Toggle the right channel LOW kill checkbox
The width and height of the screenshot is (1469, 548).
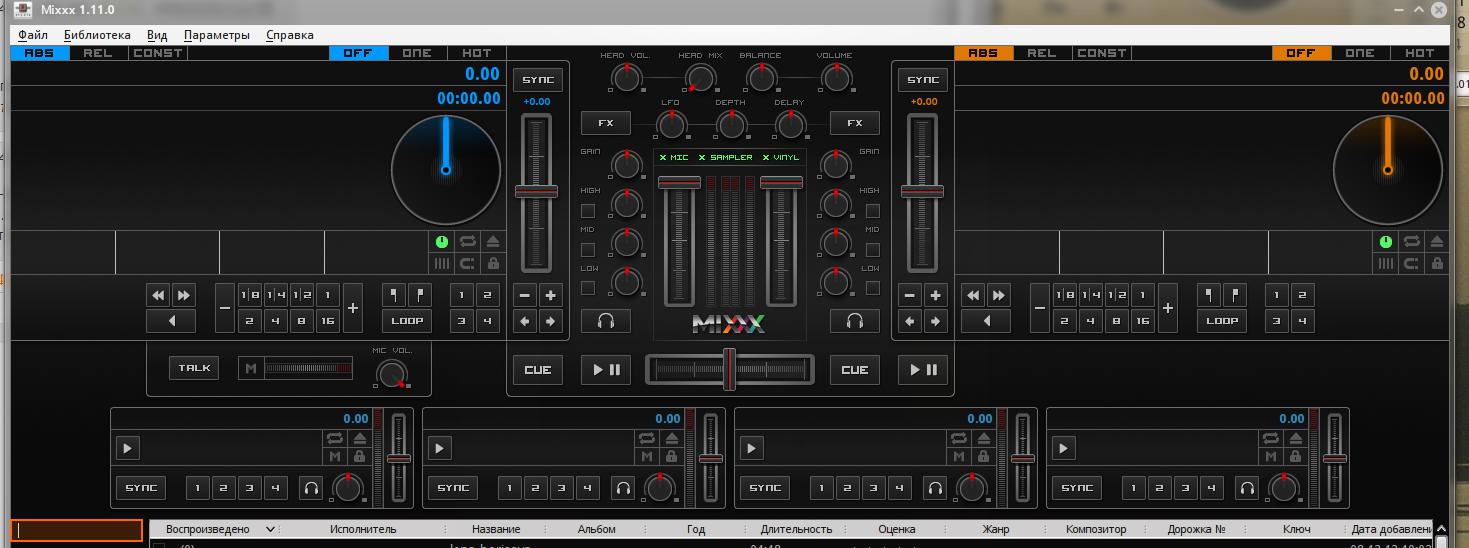click(873, 288)
